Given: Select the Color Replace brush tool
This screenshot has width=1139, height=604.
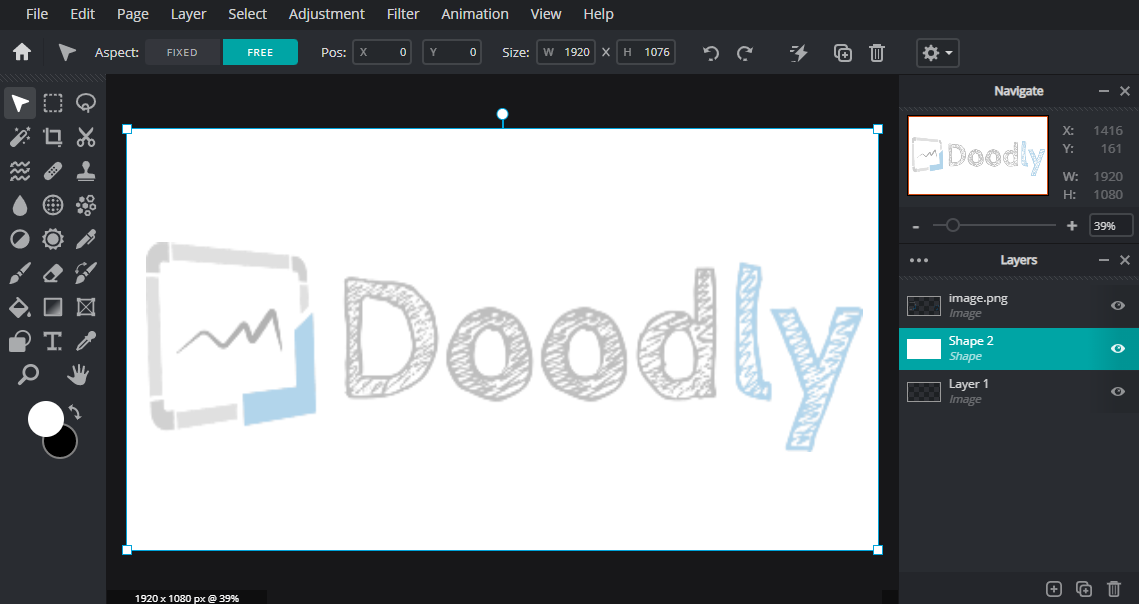Looking at the screenshot, I should pyautogui.click(x=86, y=273).
